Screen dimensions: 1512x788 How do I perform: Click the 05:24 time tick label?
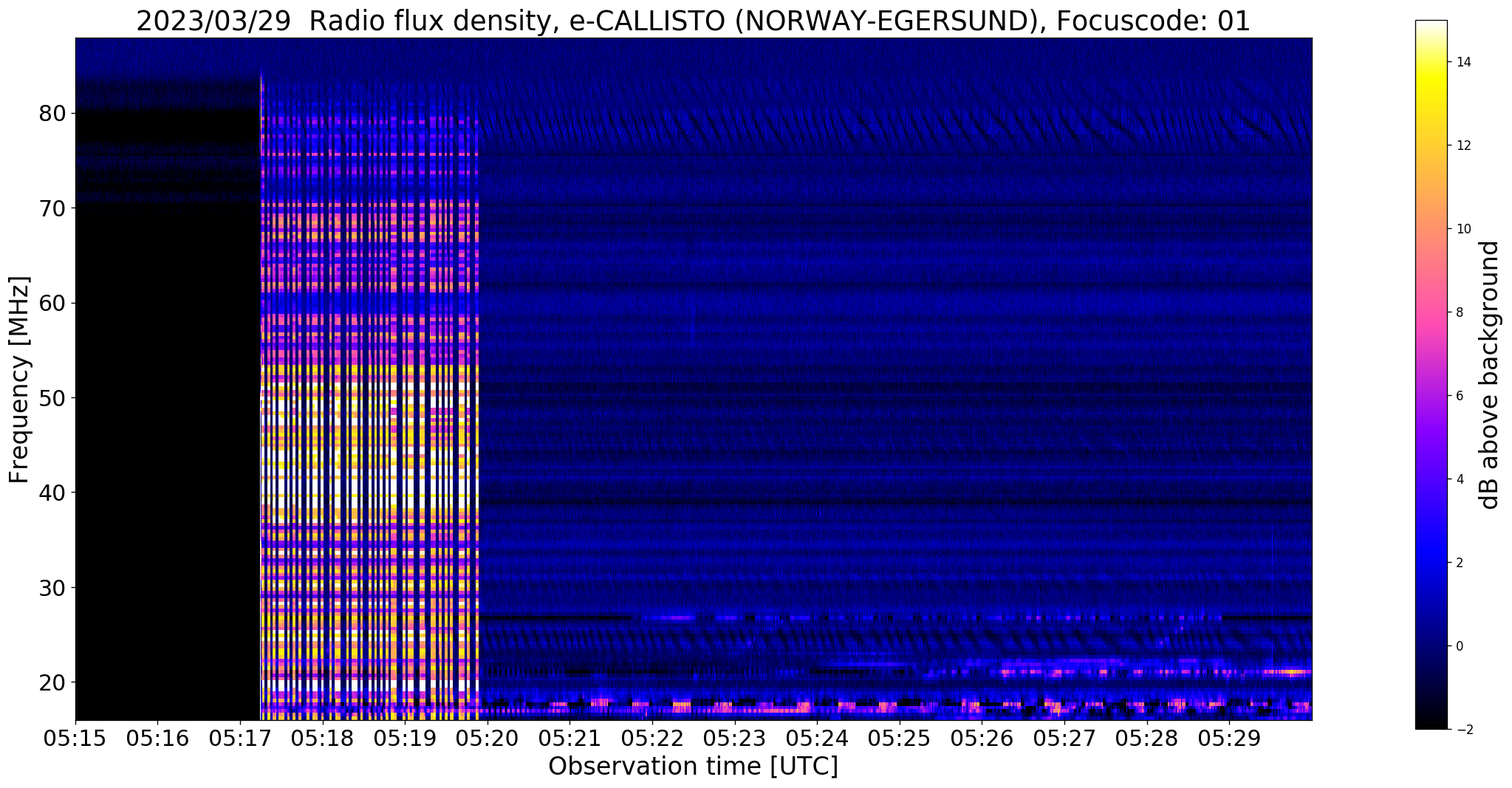coord(818,736)
